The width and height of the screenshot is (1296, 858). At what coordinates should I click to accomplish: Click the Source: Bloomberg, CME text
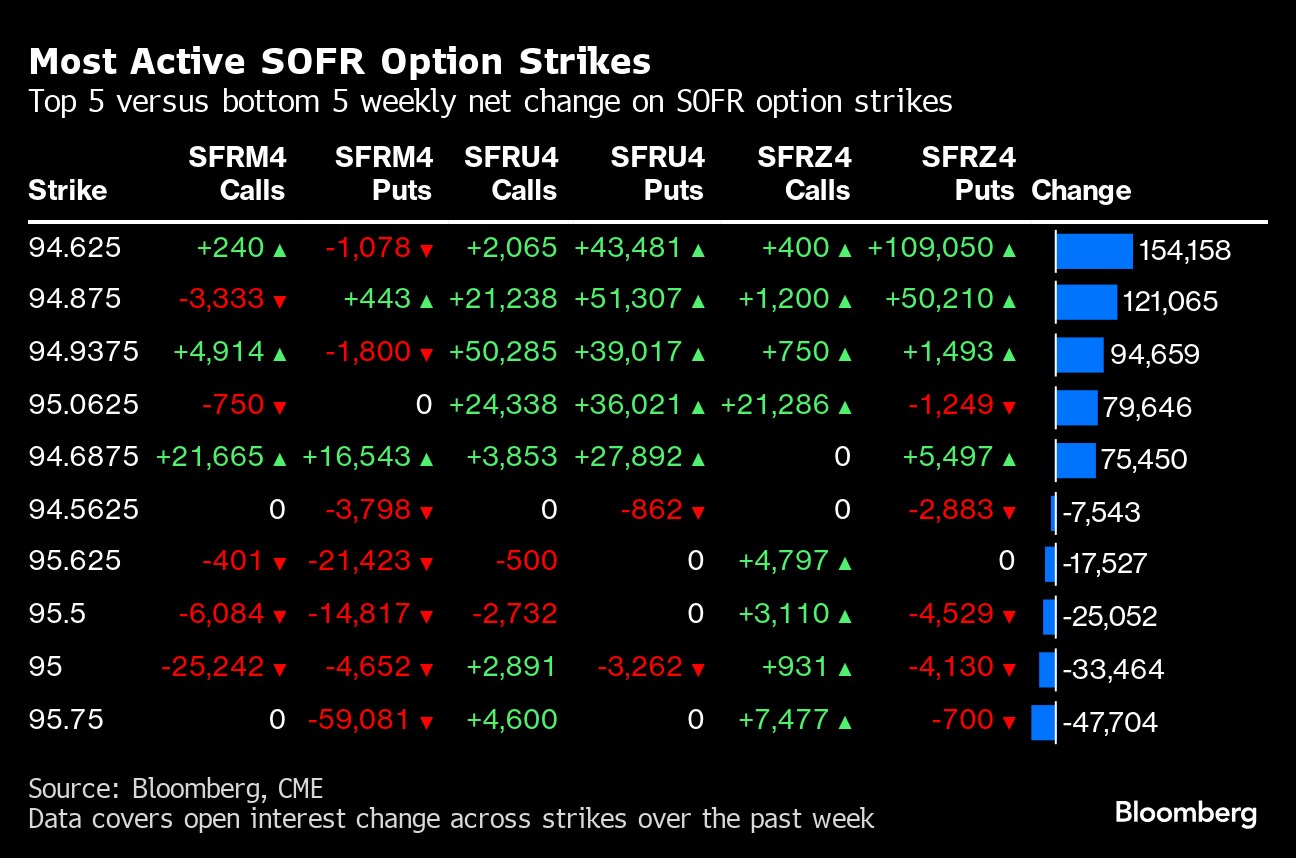(175, 788)
